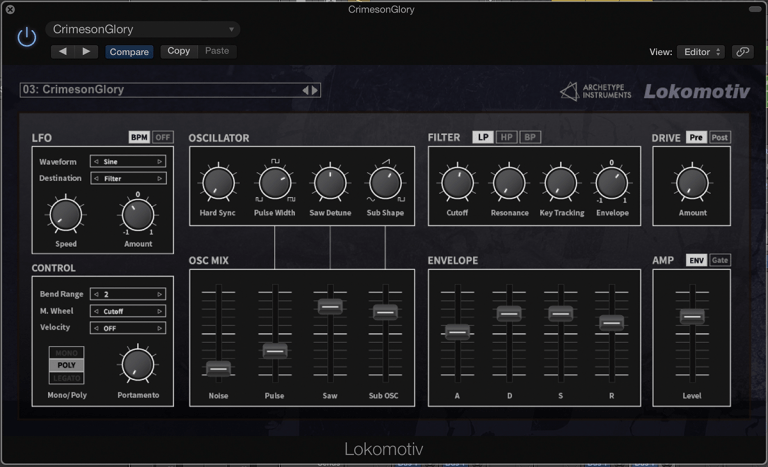Select next LFO Destination with right arrow
The width and height of the screenshot is (768, 467).
coord(159,179)
